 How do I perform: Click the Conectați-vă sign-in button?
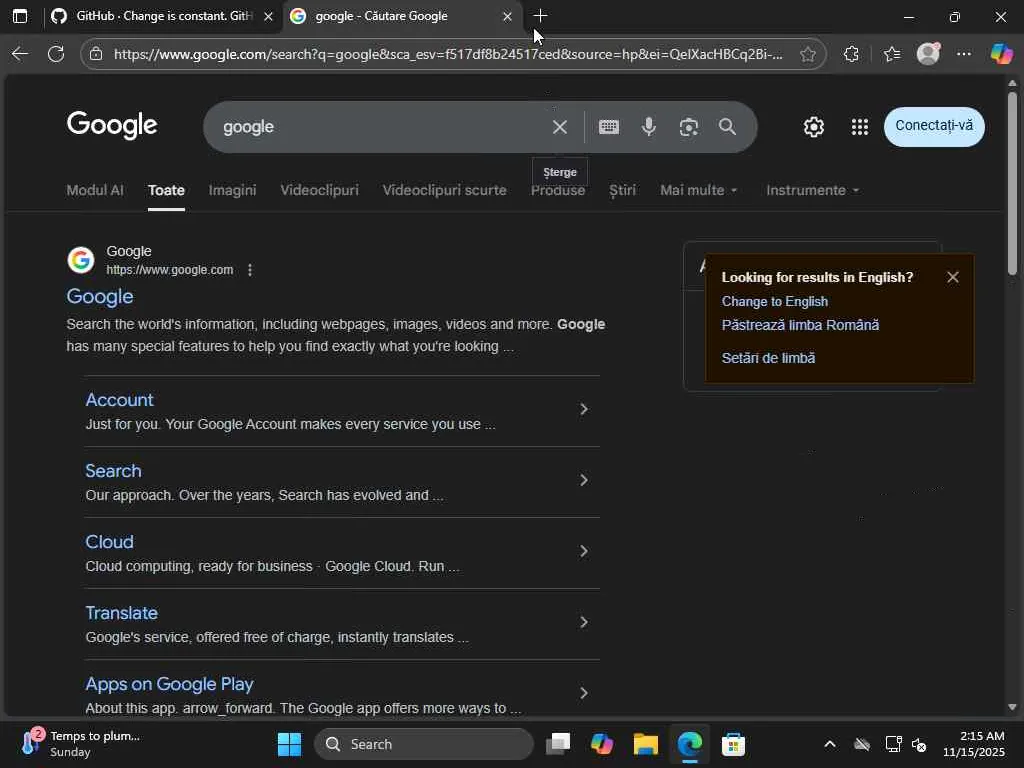pyautogui.click(x=934, y=126)
